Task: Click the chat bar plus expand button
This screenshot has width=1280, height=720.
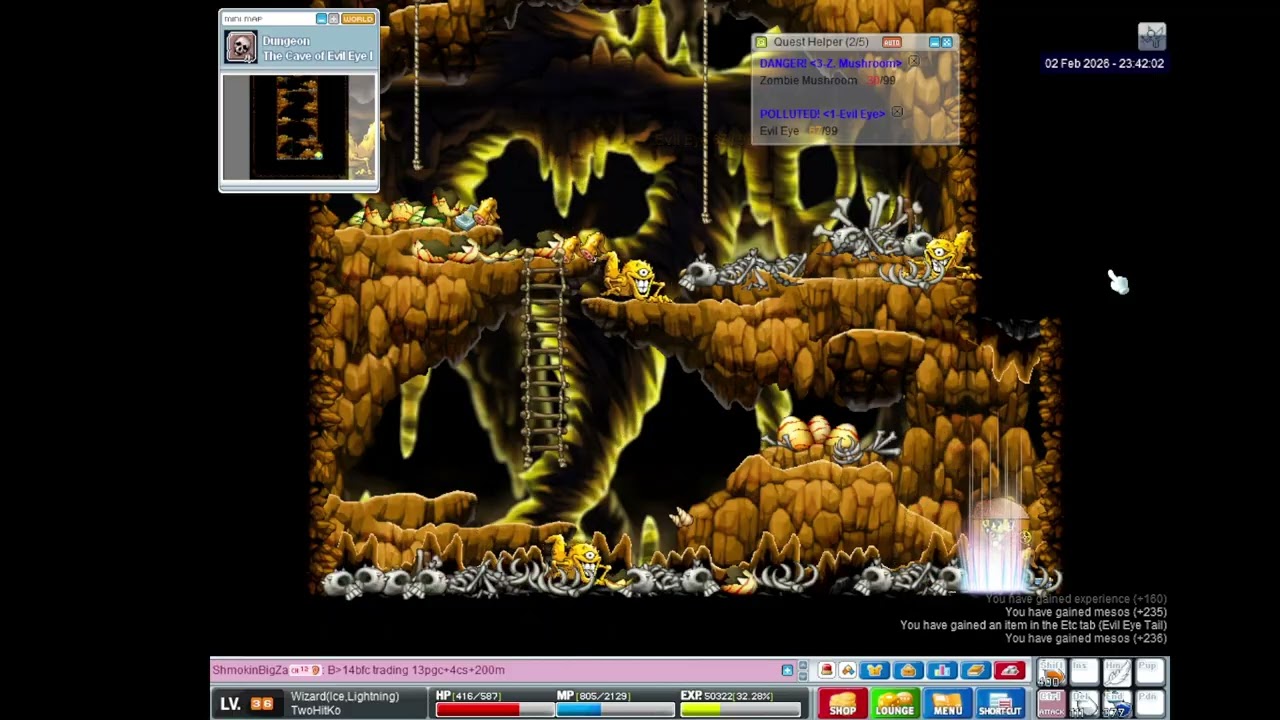Action: tap(787, 670)
